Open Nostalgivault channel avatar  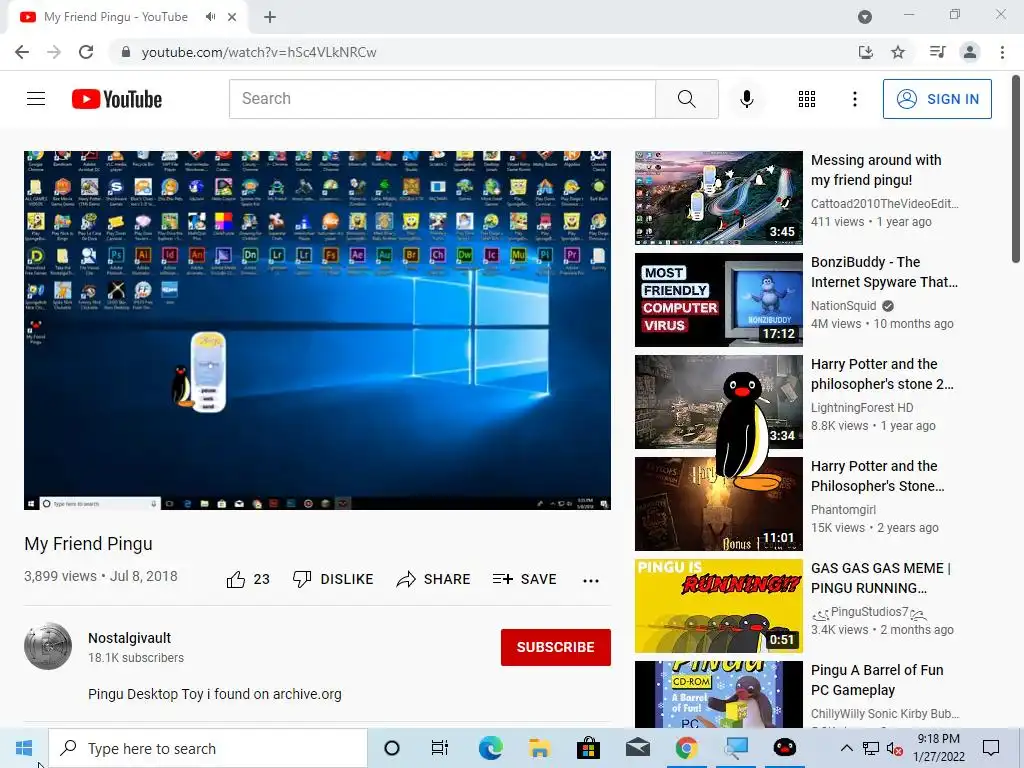coord(48,646)
